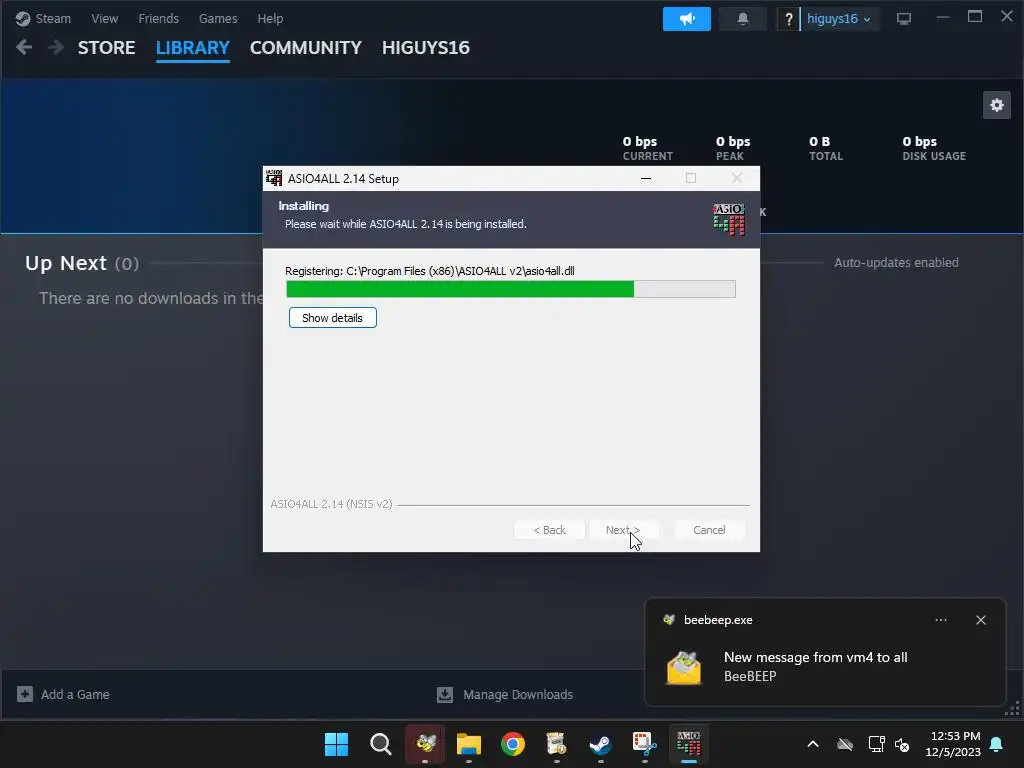Click the question mark help icon
Viewport: 1024px width, 768px height.
click(788, 19)
